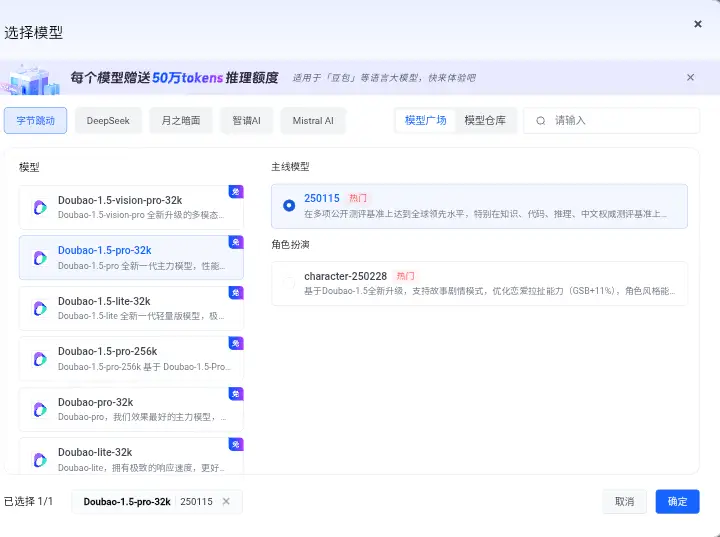Select Doubao-1.5-lite-32k model card
Viewport: 720px width, 537px height.
point(131,309)
